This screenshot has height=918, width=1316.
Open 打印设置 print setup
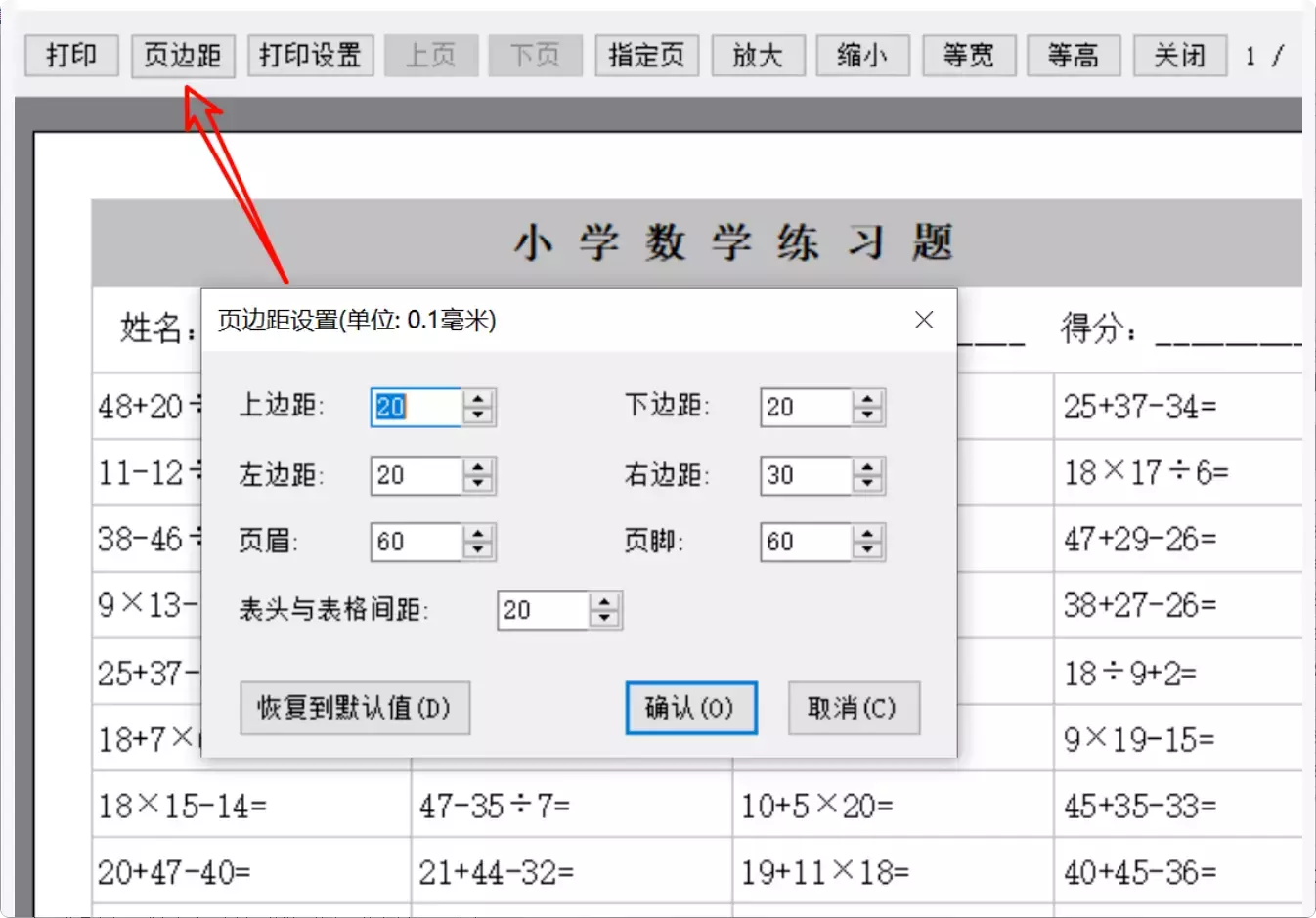click(310, 56)
